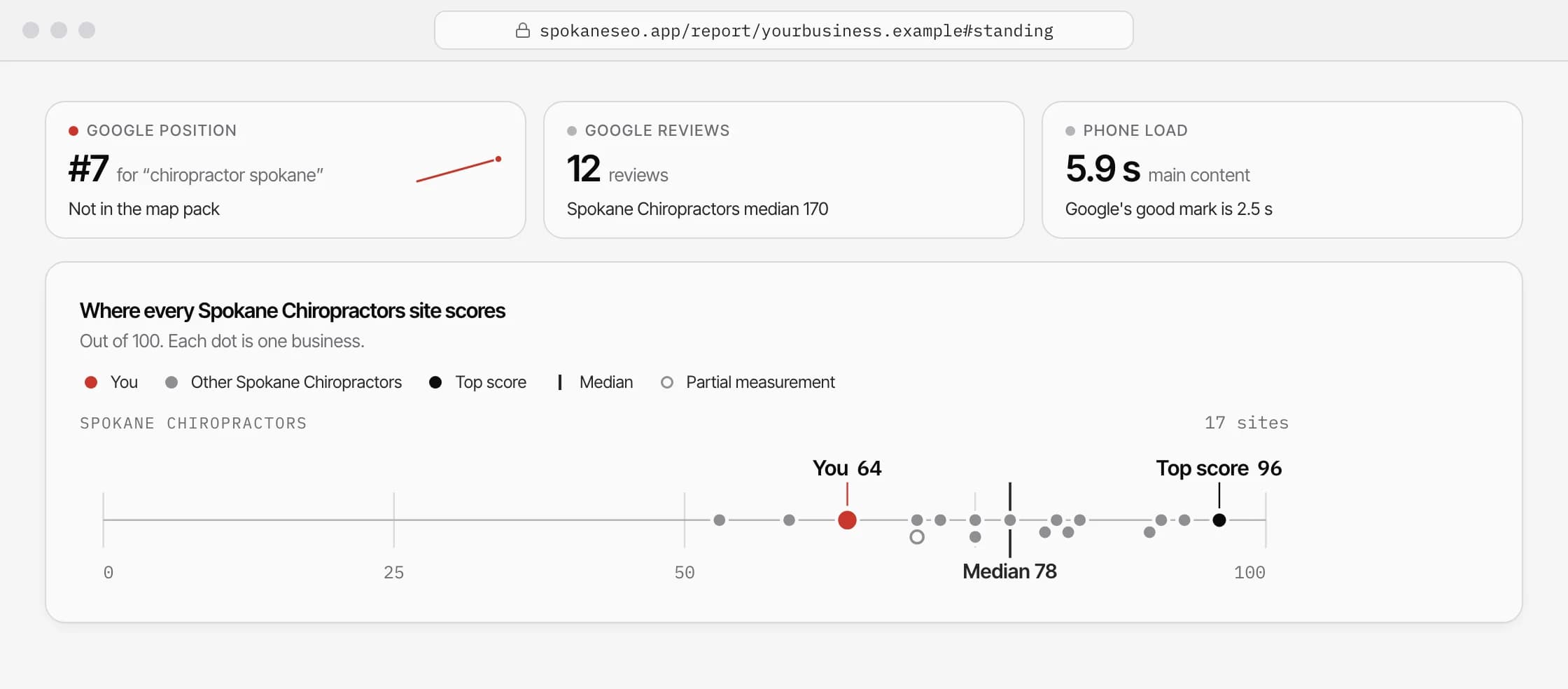Click the axis label '50'
This screenshot has width=1568, height=689.
coord(684,573)
